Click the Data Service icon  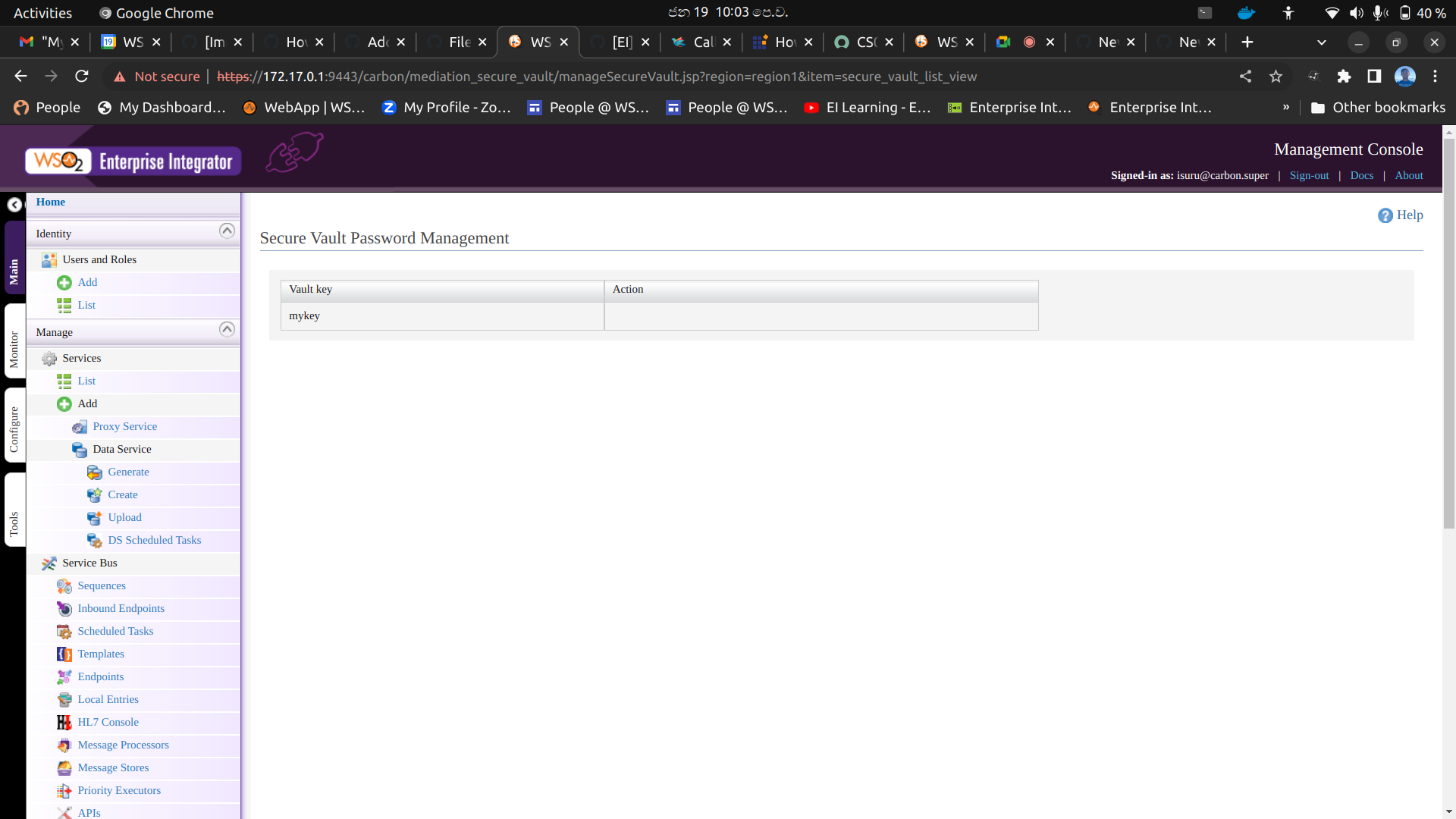(80, 449)
